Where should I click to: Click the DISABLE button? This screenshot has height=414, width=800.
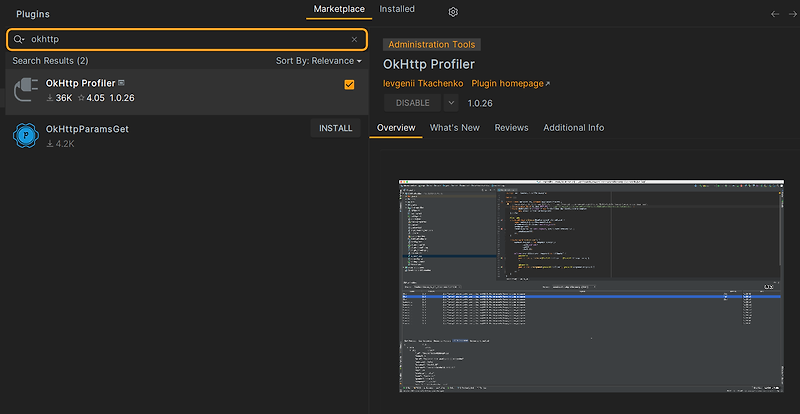(x=413, y=103)
